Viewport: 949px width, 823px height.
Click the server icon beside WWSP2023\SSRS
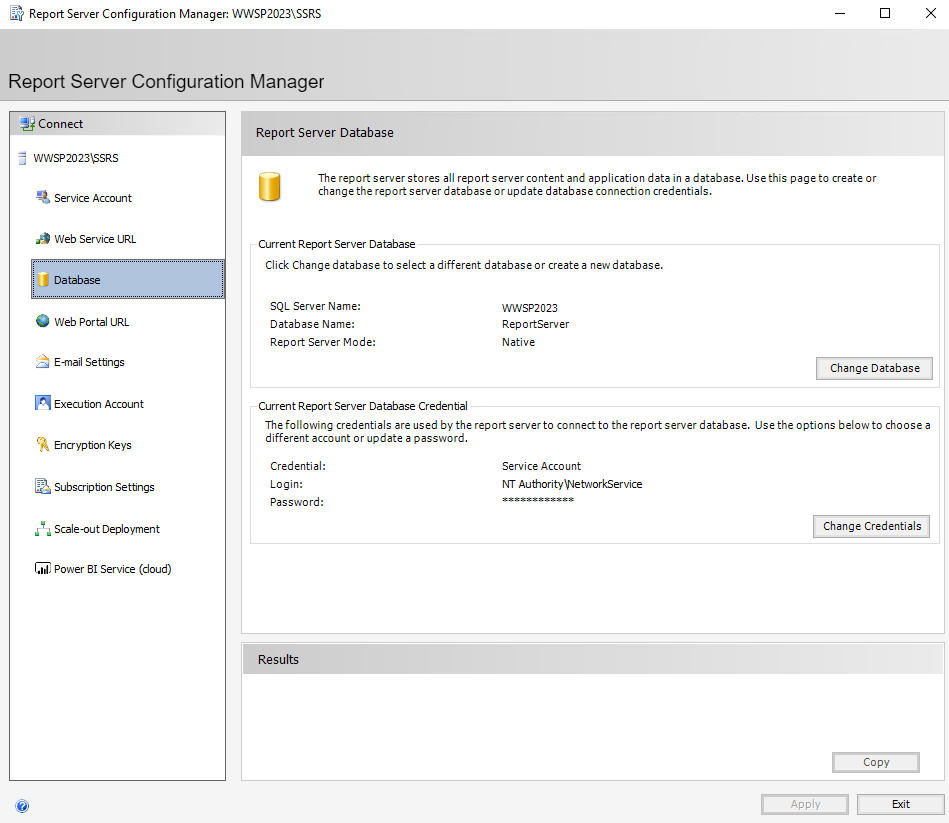click(x=22, y=159)
